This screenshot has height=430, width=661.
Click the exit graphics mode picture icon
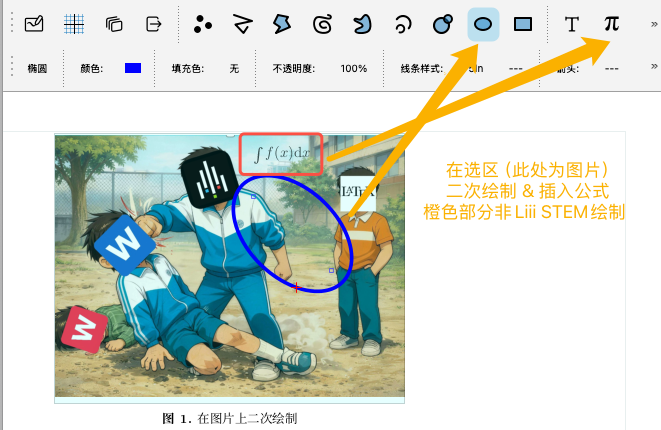pyautogui.click(x=34, y=24)
